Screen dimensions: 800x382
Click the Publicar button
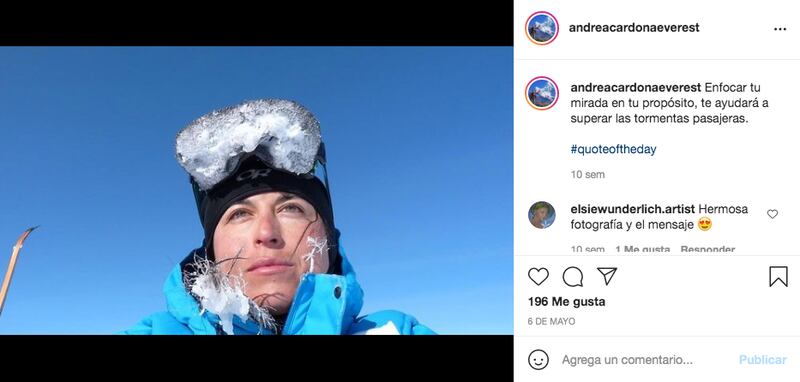(x=763, y=360)
